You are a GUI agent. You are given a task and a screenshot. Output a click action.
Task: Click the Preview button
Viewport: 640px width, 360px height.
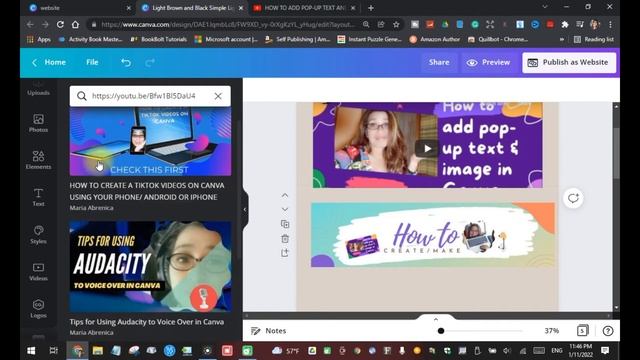(488, 62)
